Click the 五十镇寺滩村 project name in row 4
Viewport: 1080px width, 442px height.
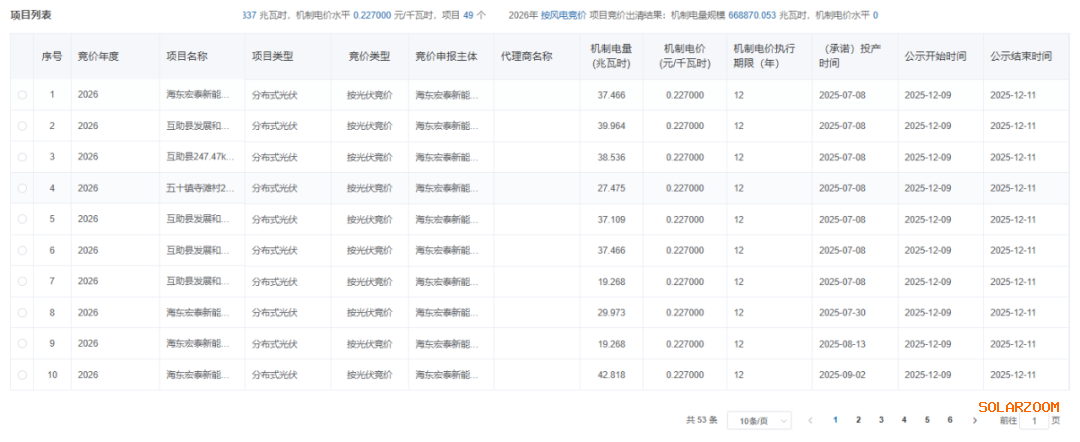tap(200, 188)
